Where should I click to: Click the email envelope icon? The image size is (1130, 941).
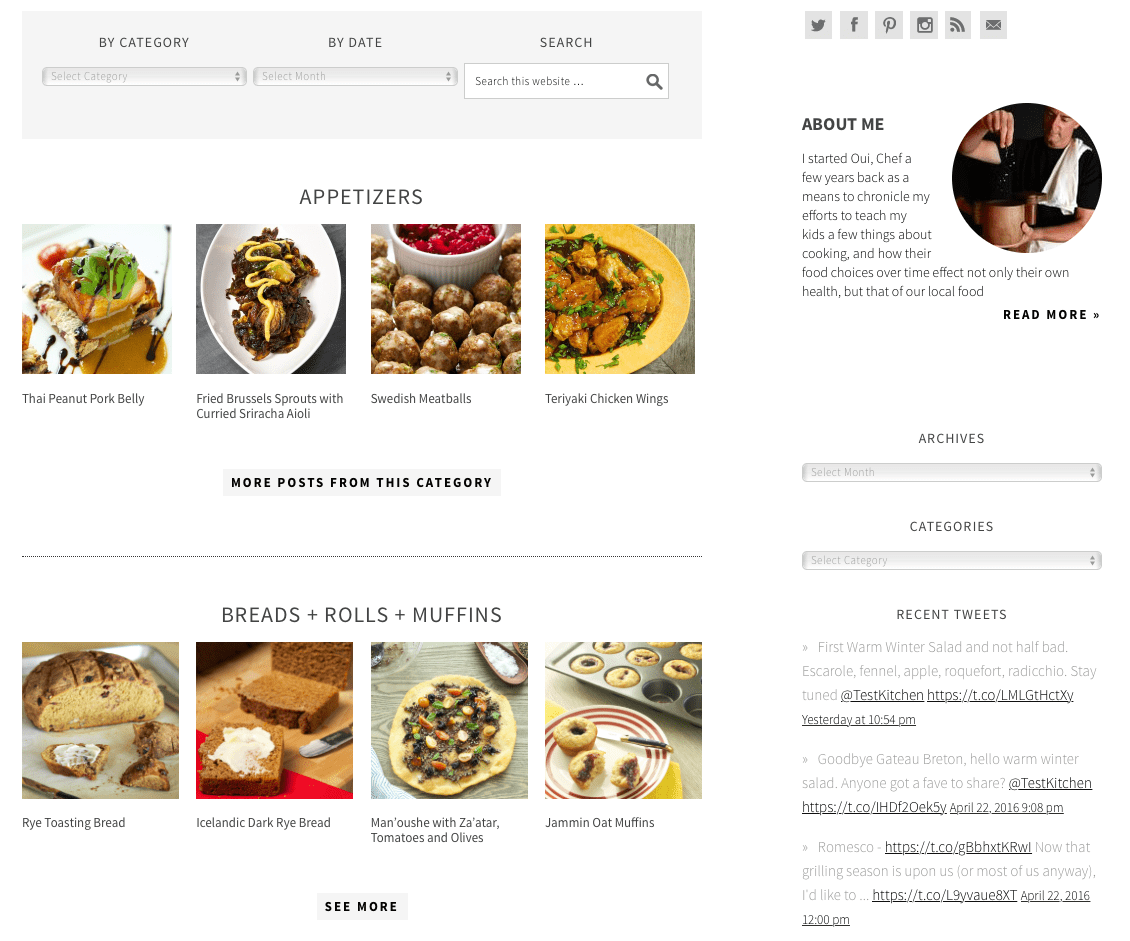[993, 25]
